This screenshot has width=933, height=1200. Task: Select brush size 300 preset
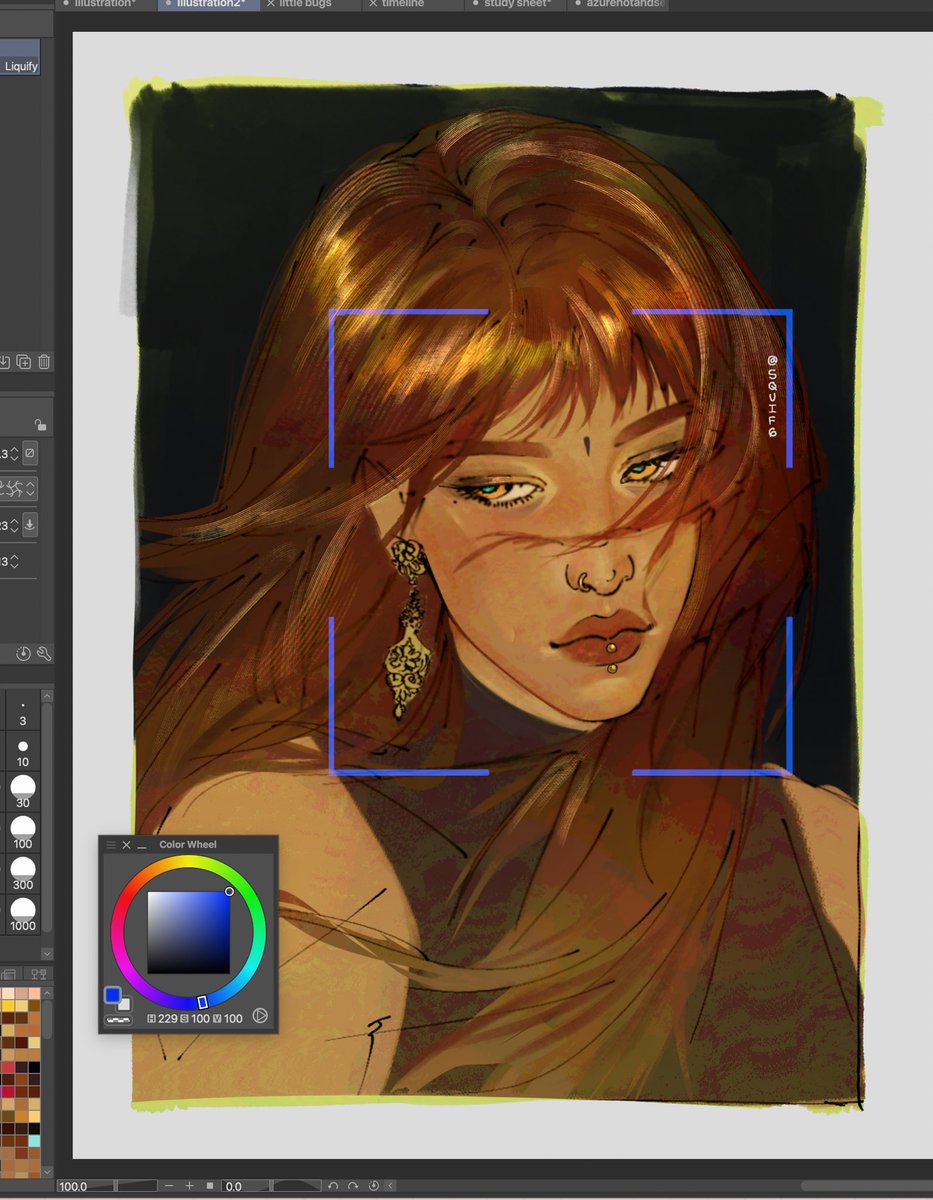point(22,875)
